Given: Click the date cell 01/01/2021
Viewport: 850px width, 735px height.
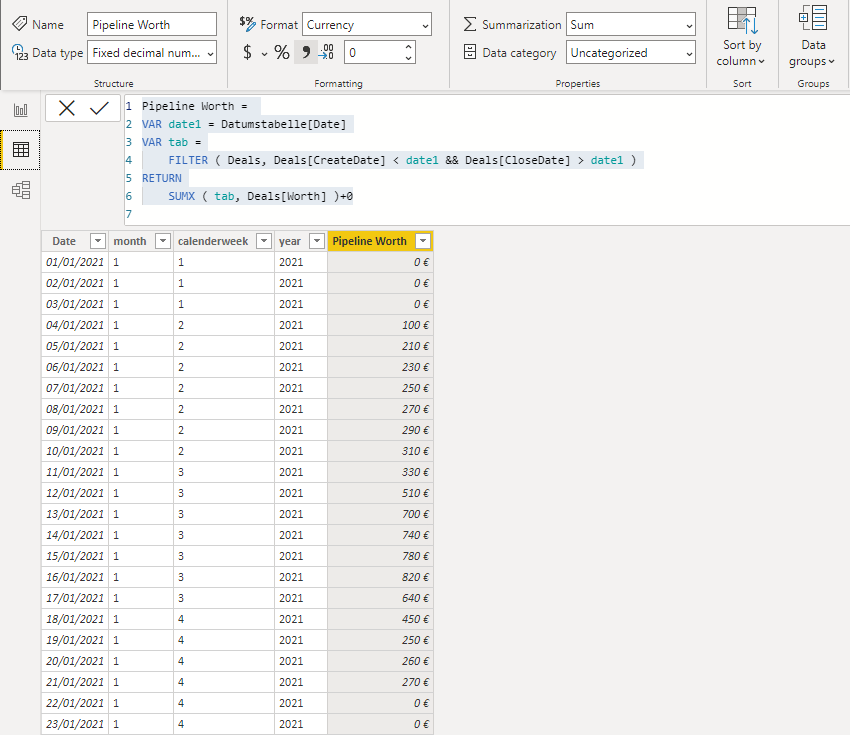Looking at the screenshot, I should click(x=75, y=262).
